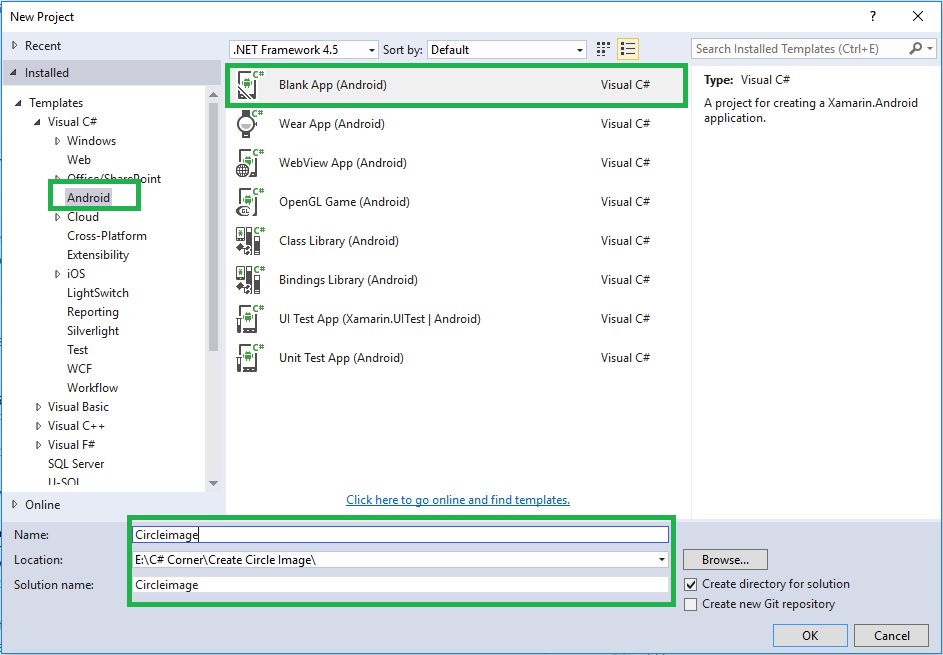Expand the Visual Basic node

(38, 407)
